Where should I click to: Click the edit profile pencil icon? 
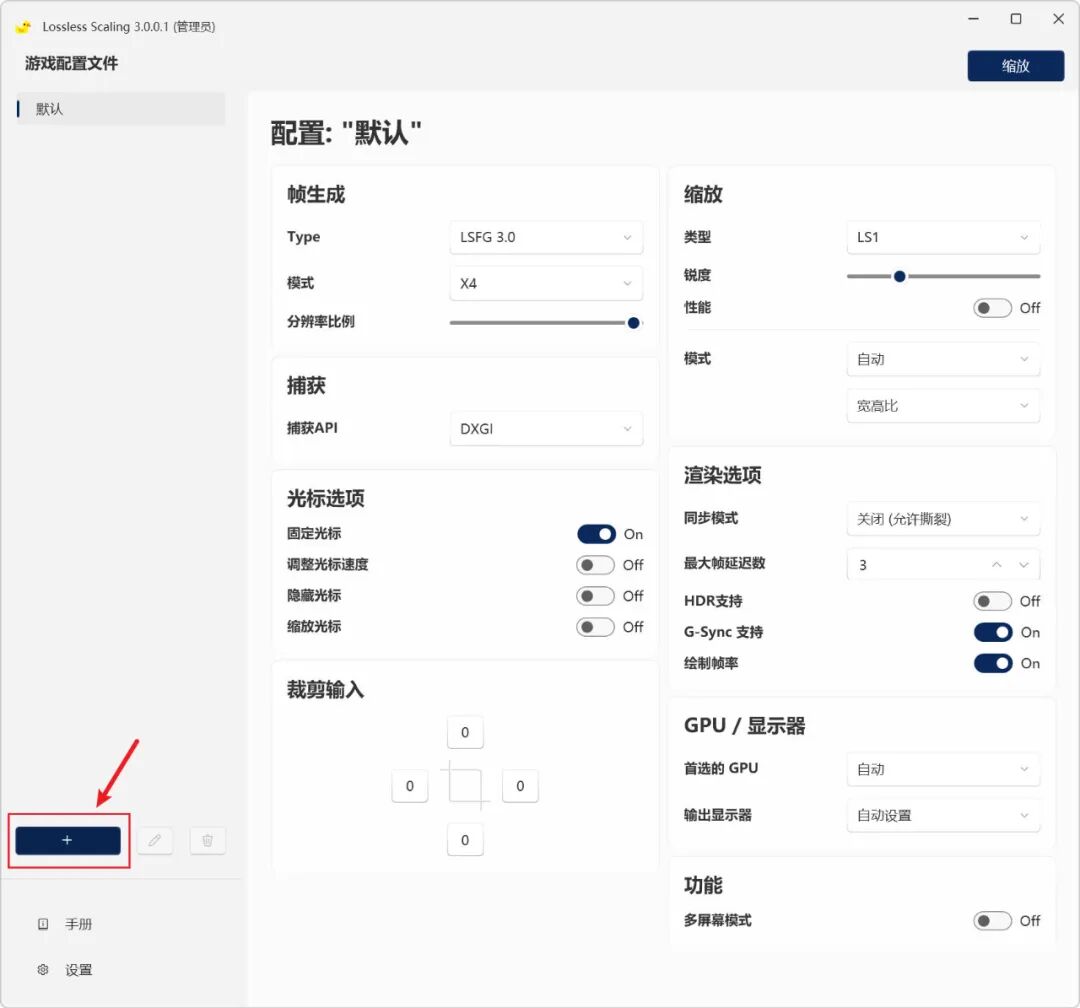(x=155, y=841)
